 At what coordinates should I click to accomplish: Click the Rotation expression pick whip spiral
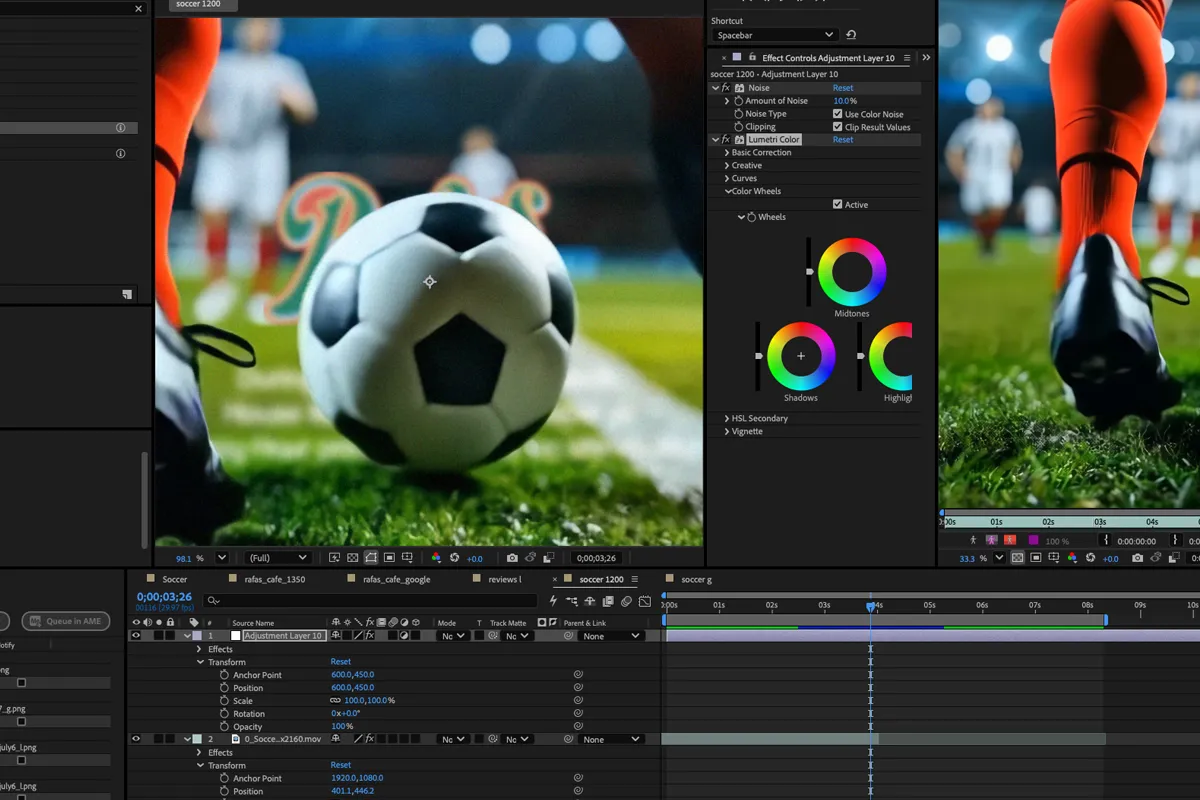(578, 714)
